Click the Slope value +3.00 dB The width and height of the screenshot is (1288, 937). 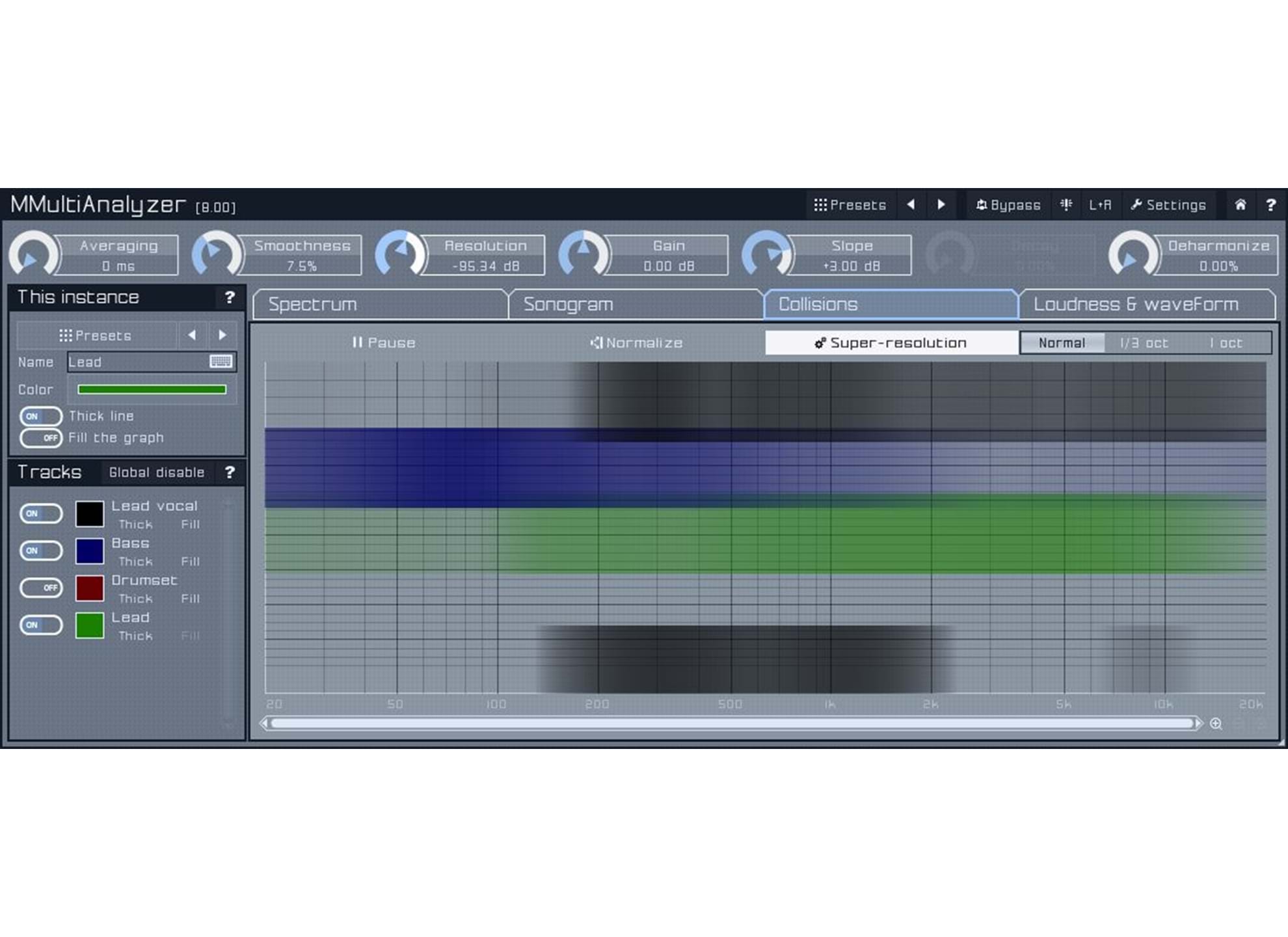[852, 266]
